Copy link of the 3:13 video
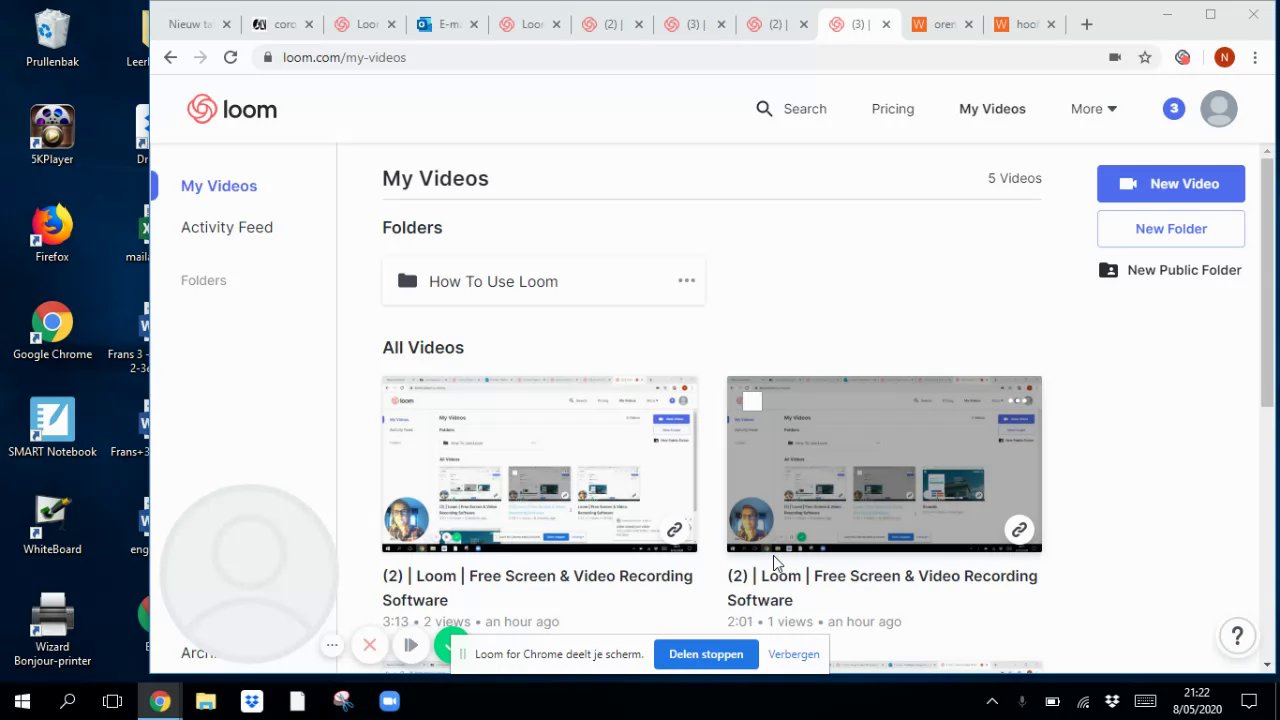Screen dimensions: 1280x720 [x=674, y=529]
